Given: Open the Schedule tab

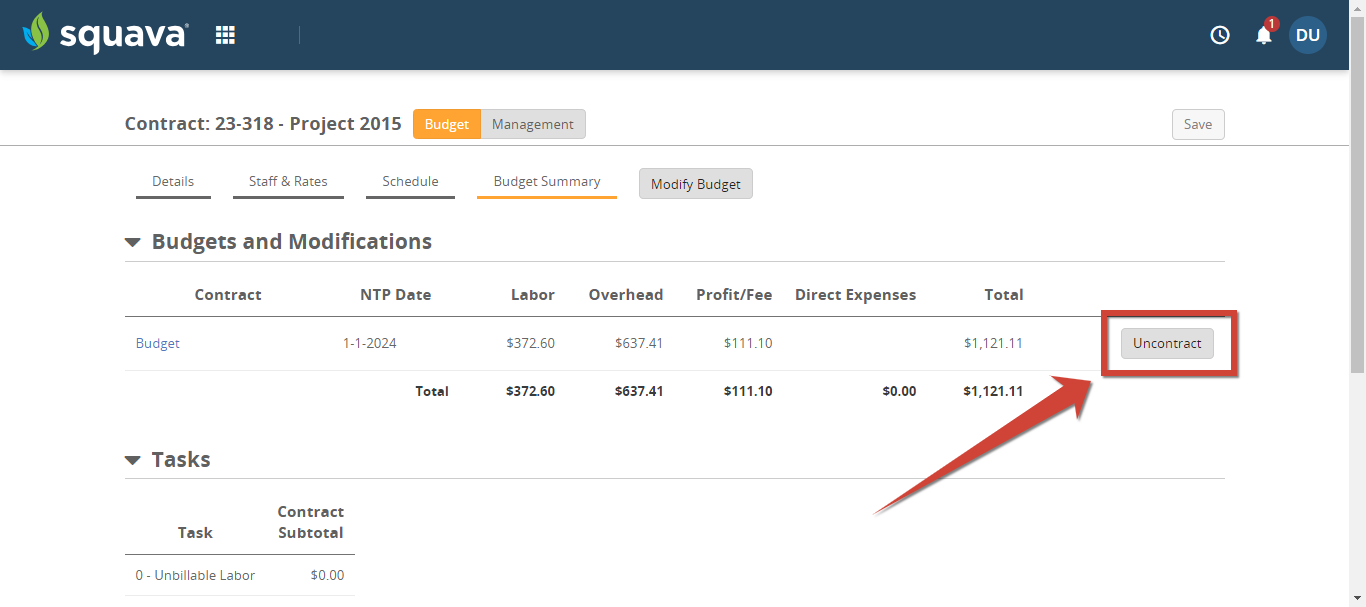Looking at the screenshot, I should [410, 181].
